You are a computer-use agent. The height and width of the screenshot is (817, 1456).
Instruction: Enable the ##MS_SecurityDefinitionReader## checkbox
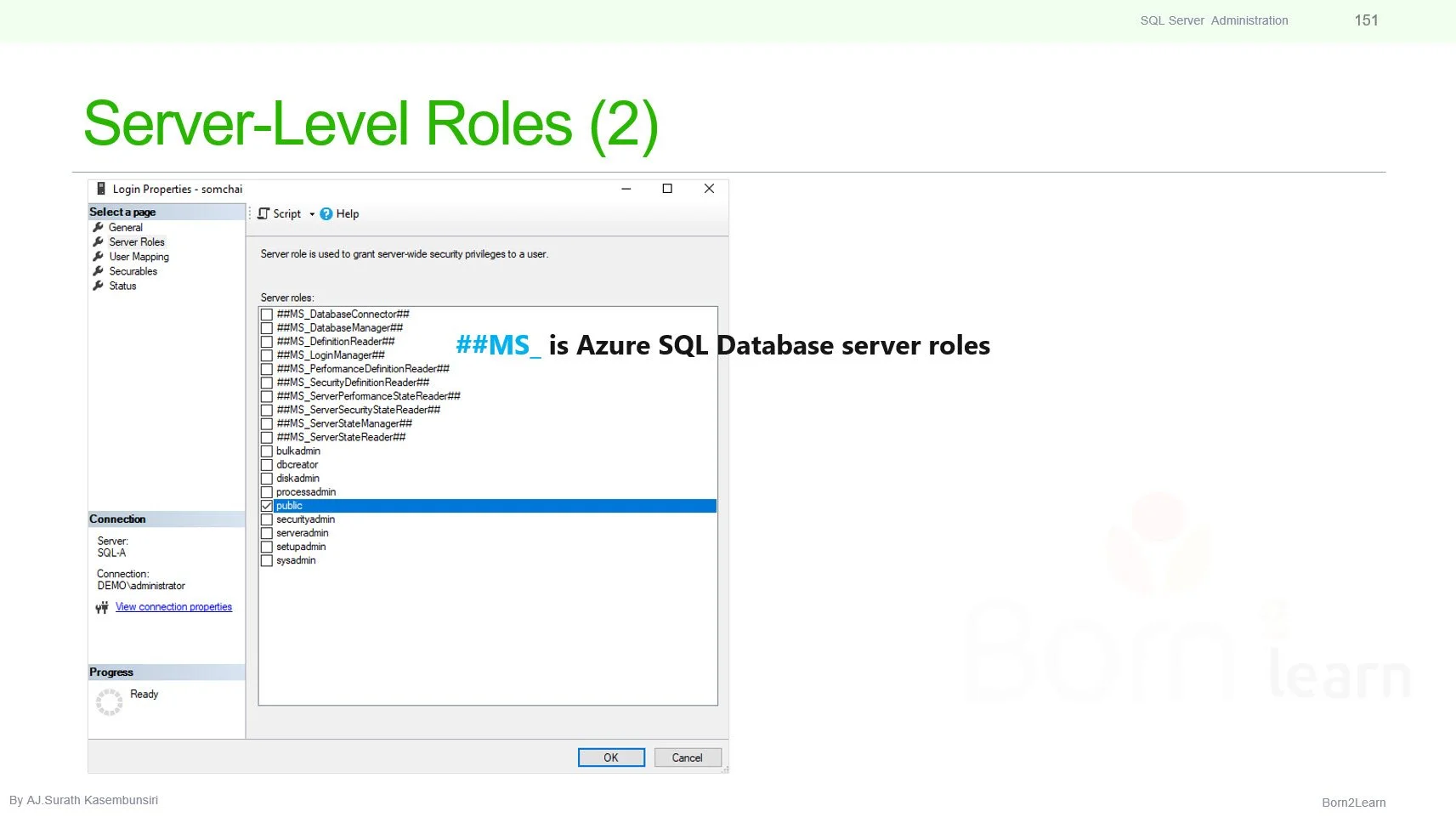[x=267, y=383]
